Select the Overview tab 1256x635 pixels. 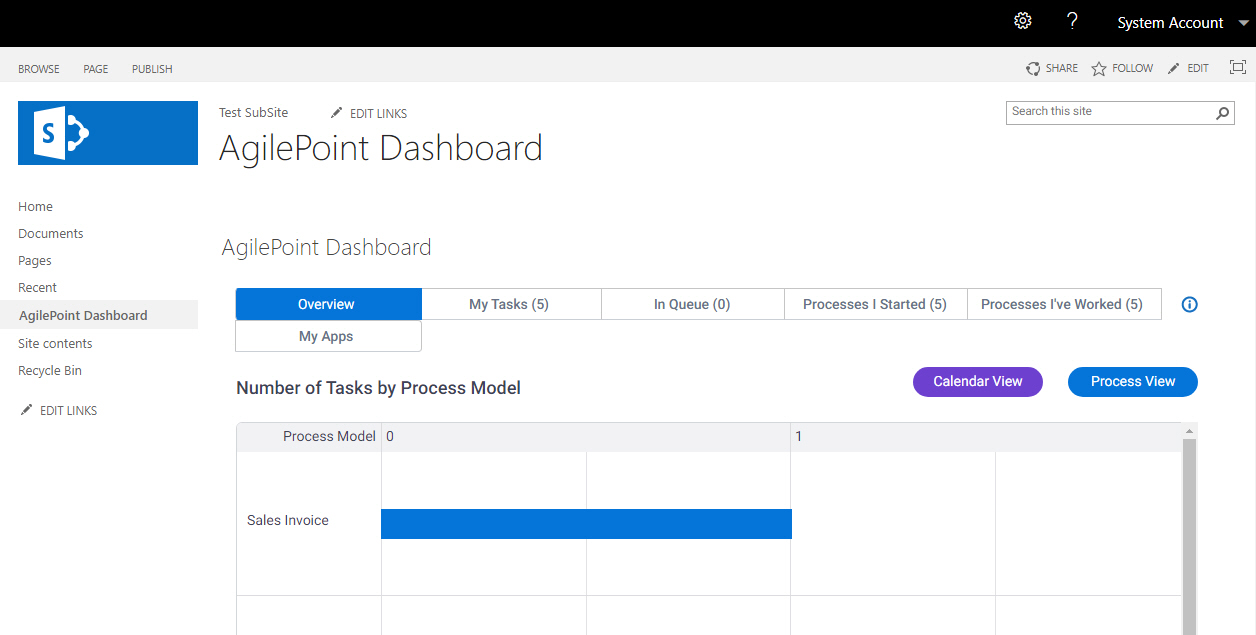point(328,304)
